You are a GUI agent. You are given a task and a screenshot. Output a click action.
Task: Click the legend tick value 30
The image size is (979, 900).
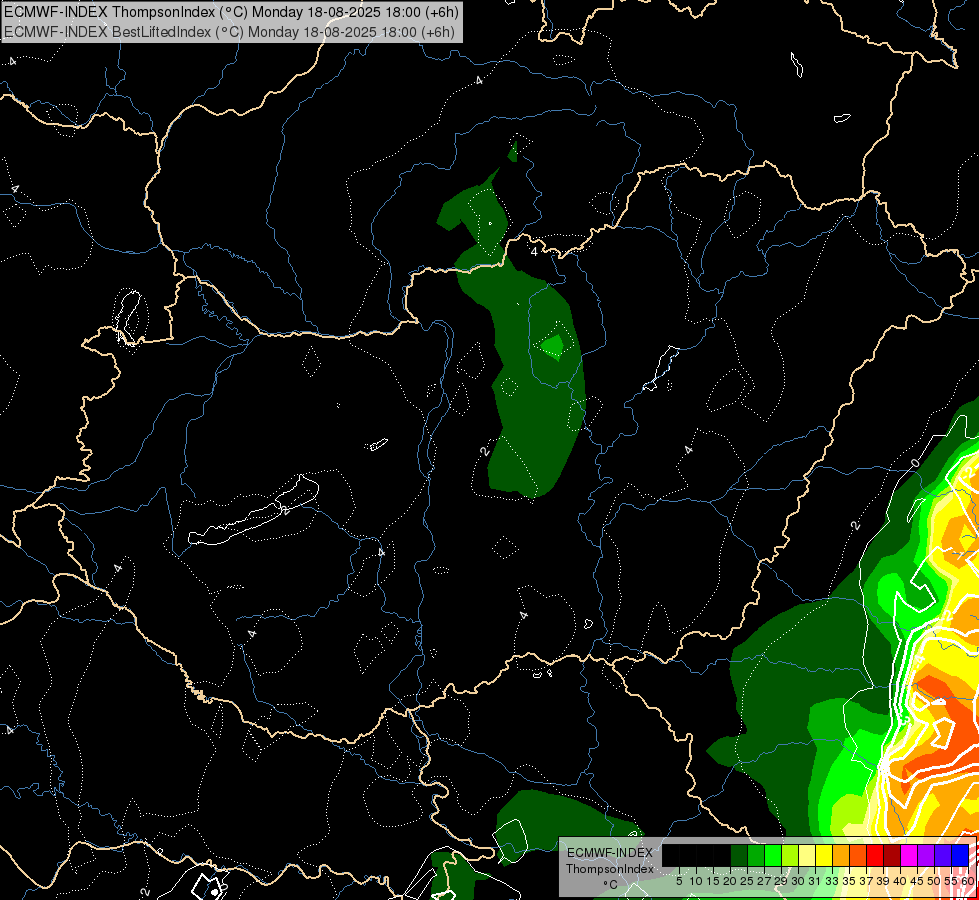pyautogui.click(x=798, y=881)
